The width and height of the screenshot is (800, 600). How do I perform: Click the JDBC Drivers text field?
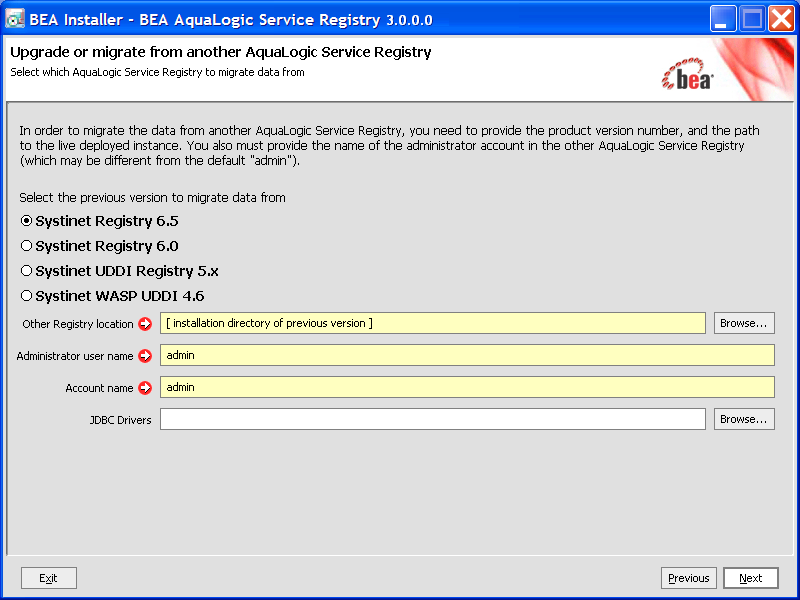pos(433,419)
